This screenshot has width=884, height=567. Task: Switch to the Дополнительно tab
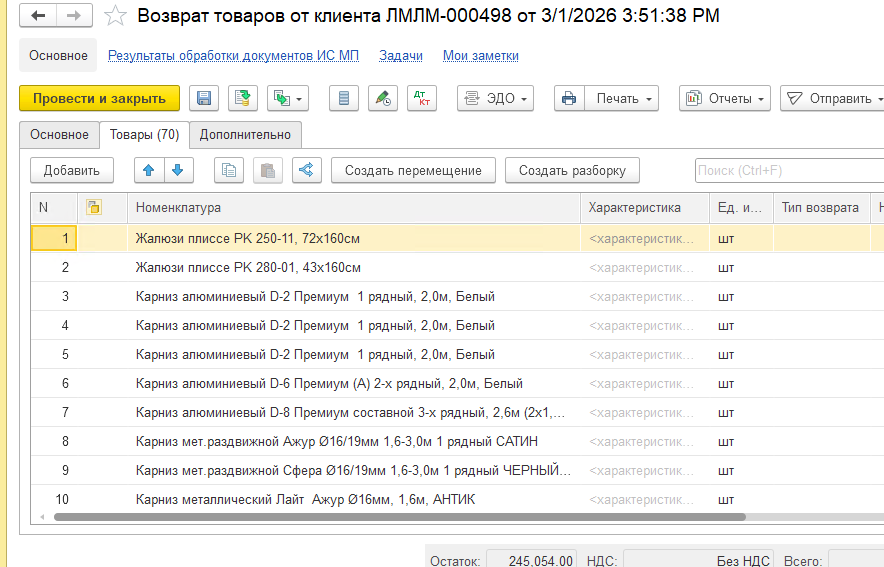[x=245, y=135]
